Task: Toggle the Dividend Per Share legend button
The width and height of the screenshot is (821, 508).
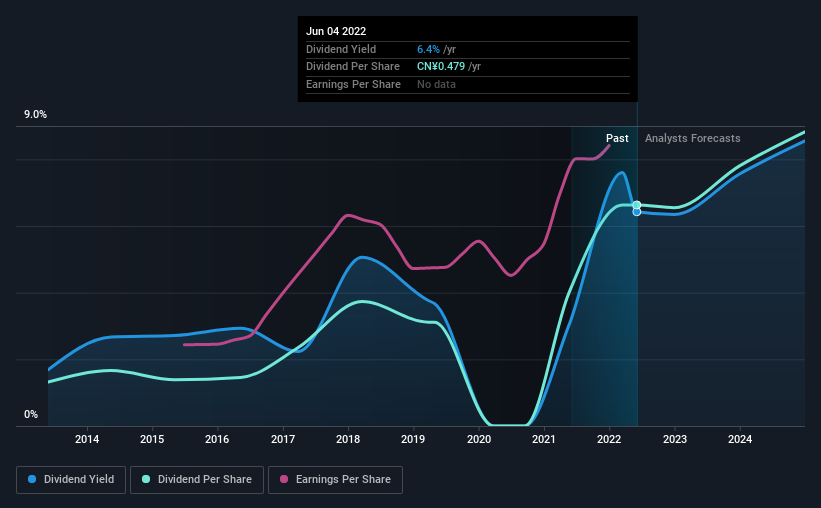Action: pos(197,480)
